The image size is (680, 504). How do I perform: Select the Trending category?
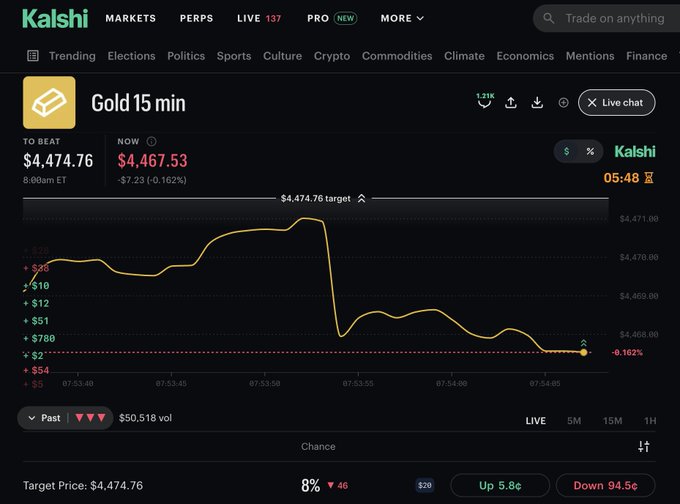coord(72,56)
